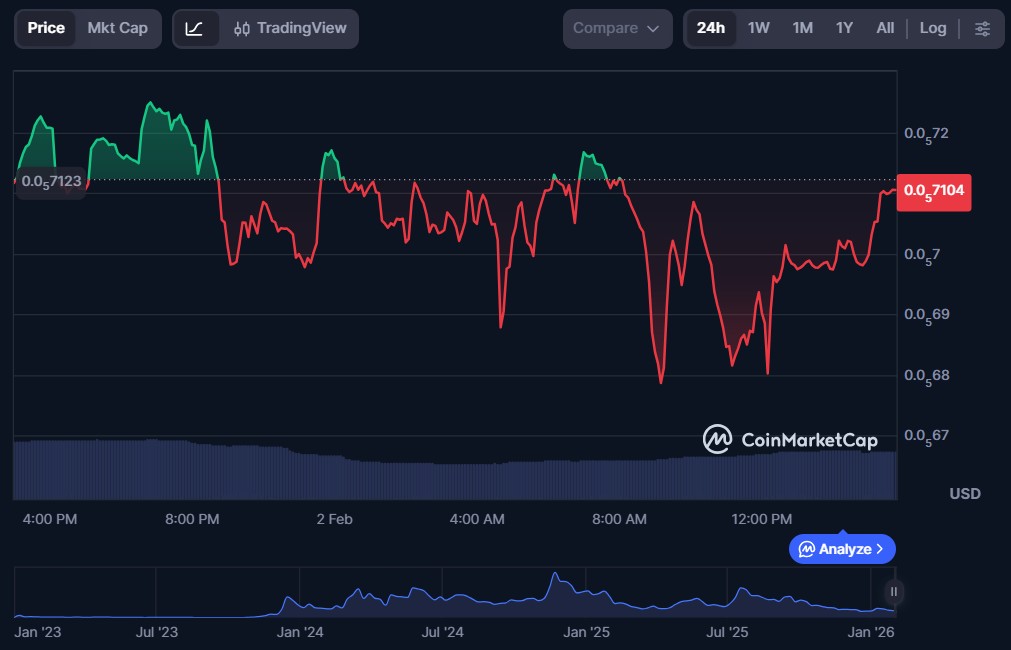Image resolution: width=1011 pixels, height=650 pixels.
Task: Switch to TradingView candlestick chart
Action: click(288, 28)
